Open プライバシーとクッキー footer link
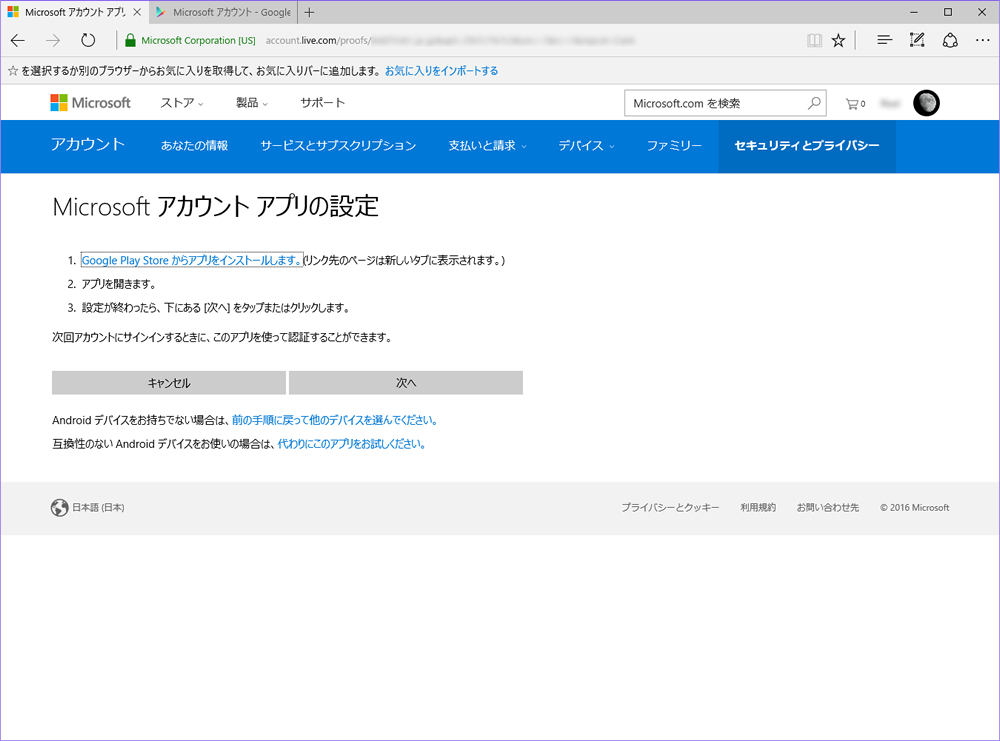1000x741 pixels. 670,508
